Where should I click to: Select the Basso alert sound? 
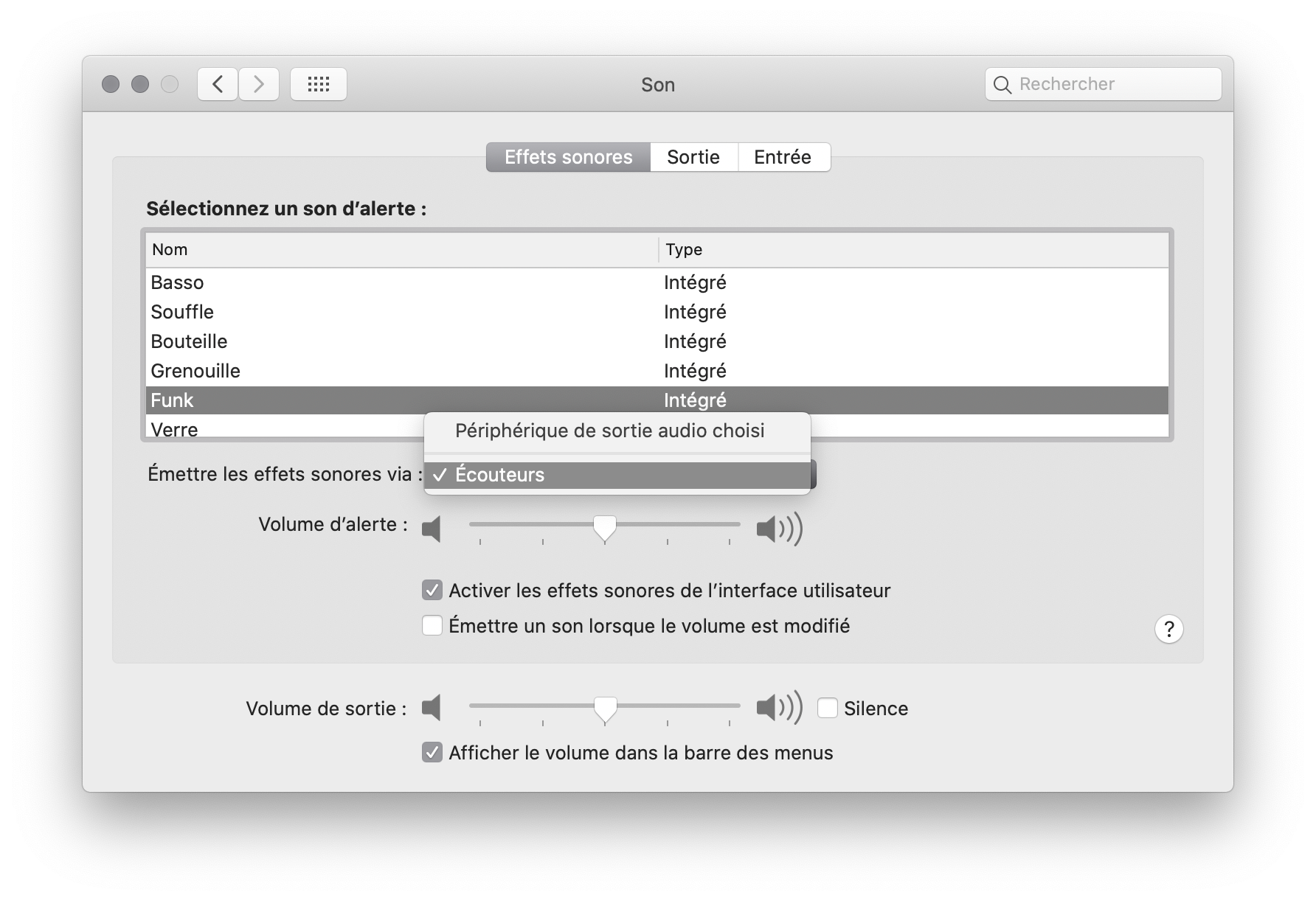point(657,282)
